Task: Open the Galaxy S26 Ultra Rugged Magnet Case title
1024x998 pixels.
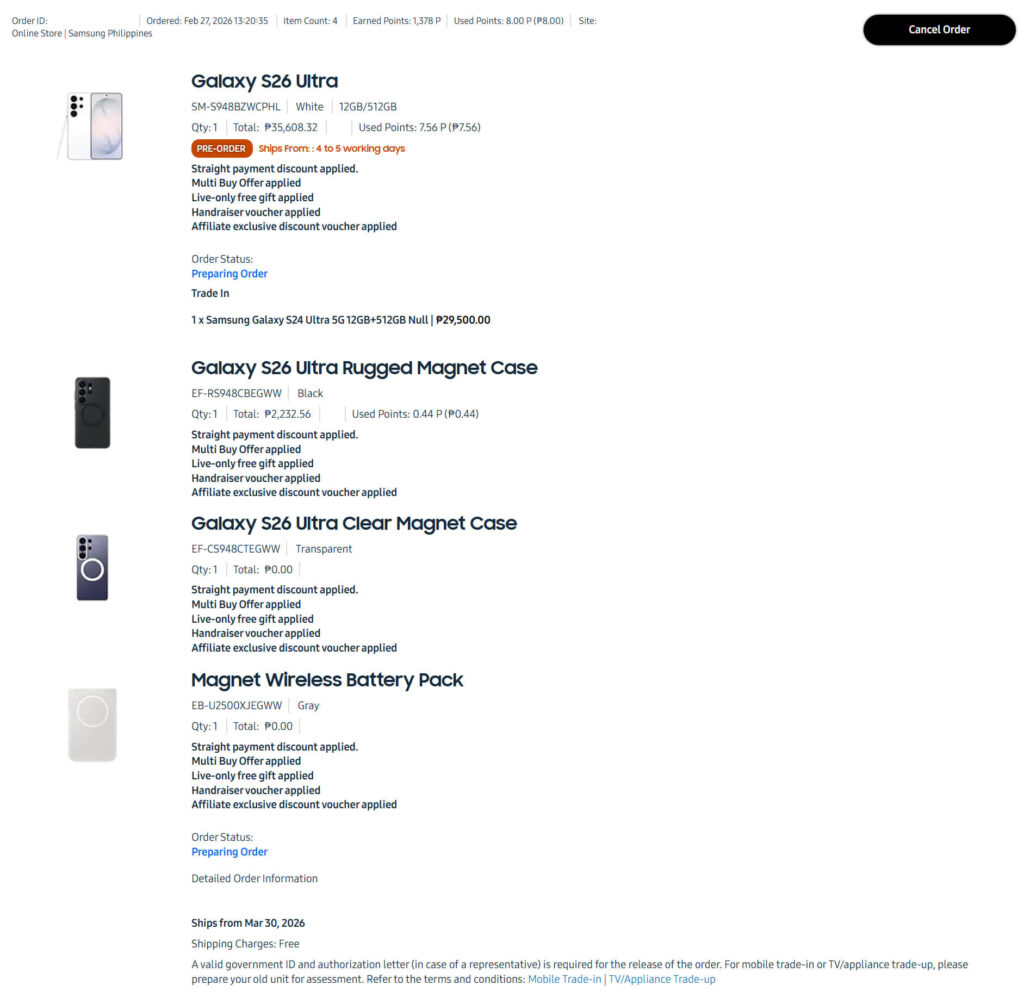Action: [364, 368]
